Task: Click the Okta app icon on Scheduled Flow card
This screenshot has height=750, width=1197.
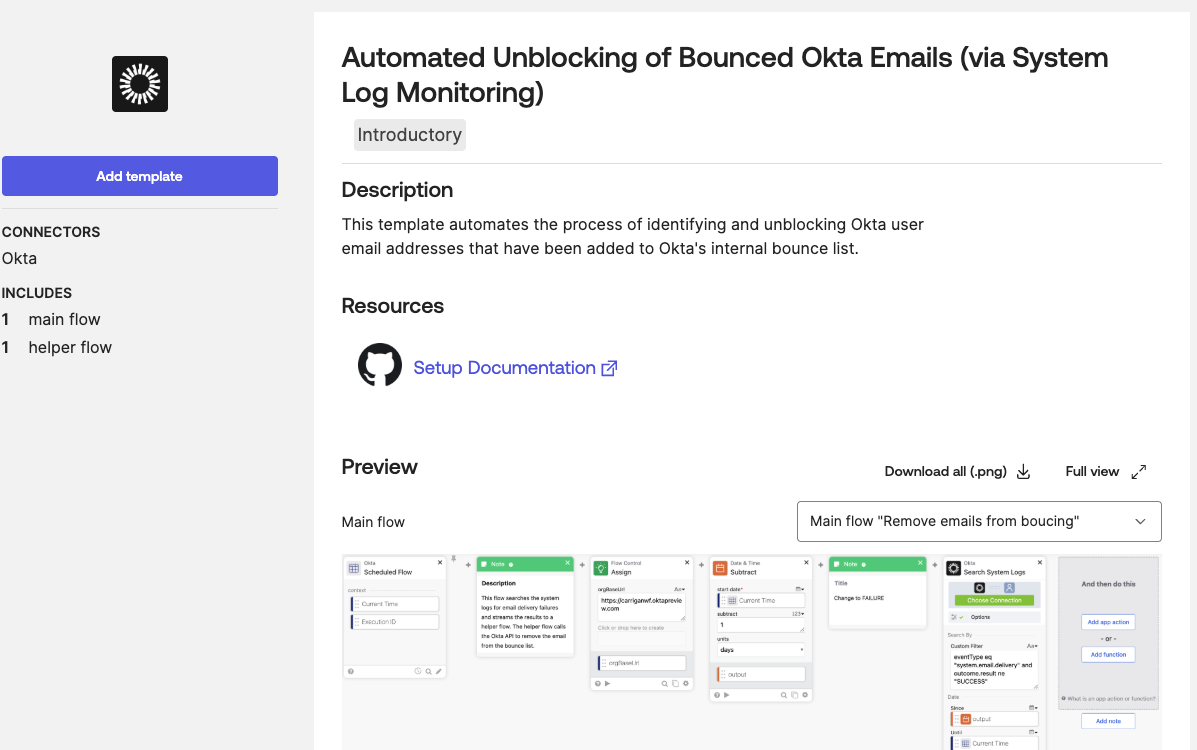Action: (x=353, y=568)
